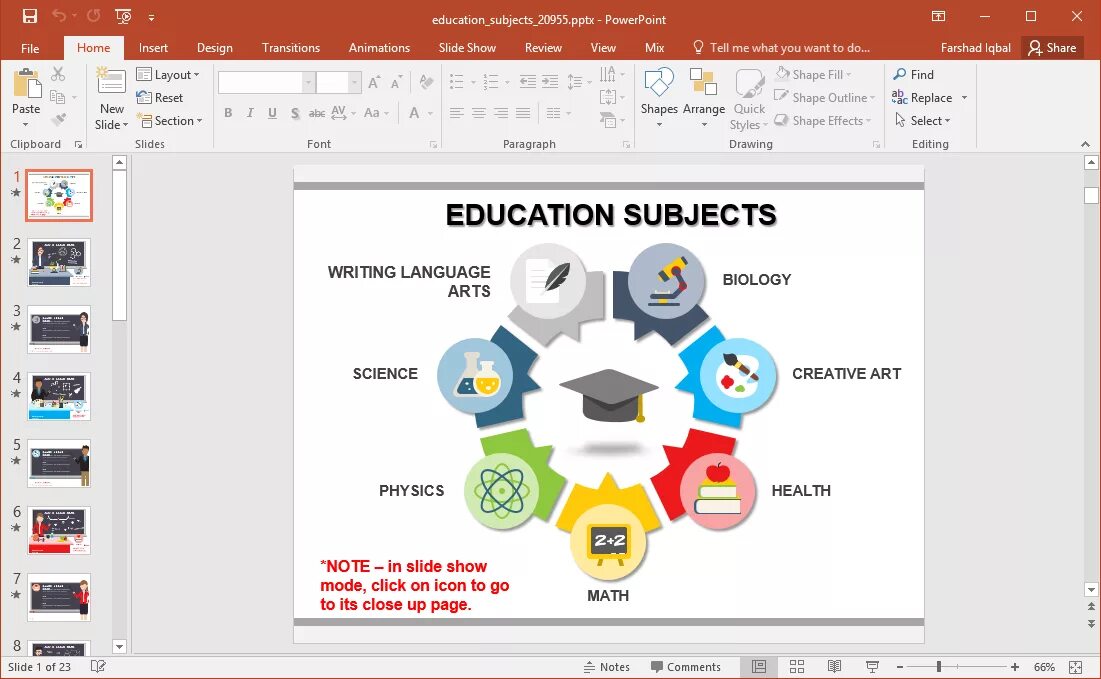
Task: Click the numbered list icon
Action: pos(491,81)
